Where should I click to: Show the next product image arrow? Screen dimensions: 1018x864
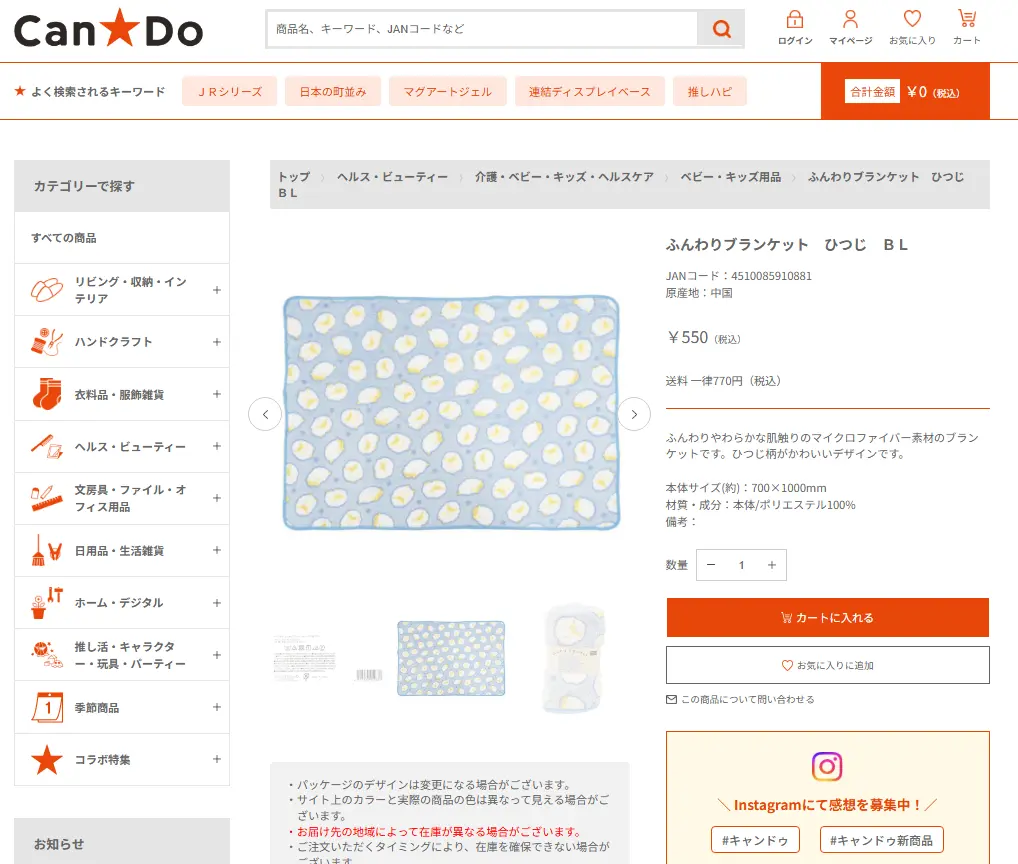634,414
